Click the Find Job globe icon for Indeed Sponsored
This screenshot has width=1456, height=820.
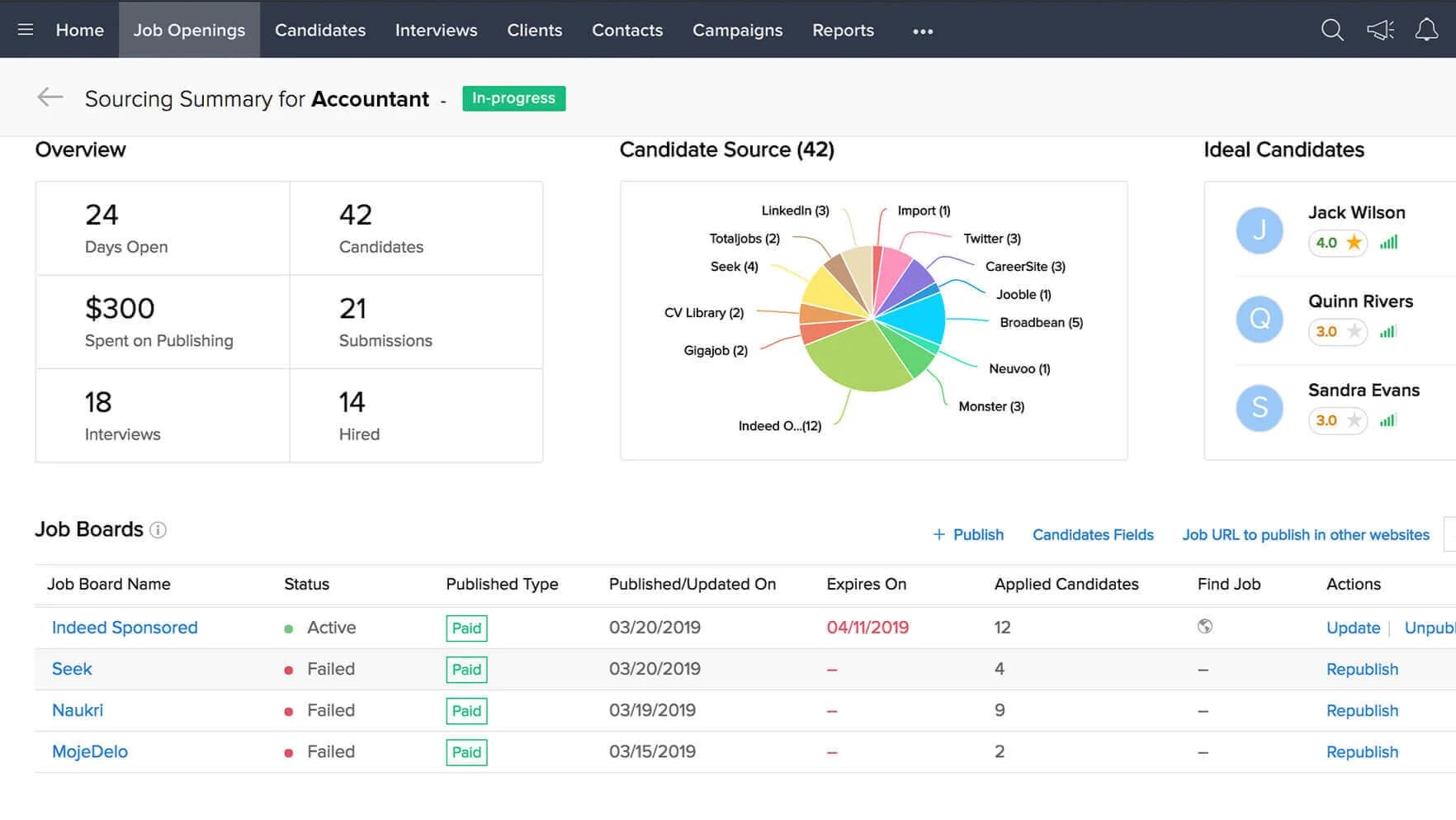coord(1205,626)
